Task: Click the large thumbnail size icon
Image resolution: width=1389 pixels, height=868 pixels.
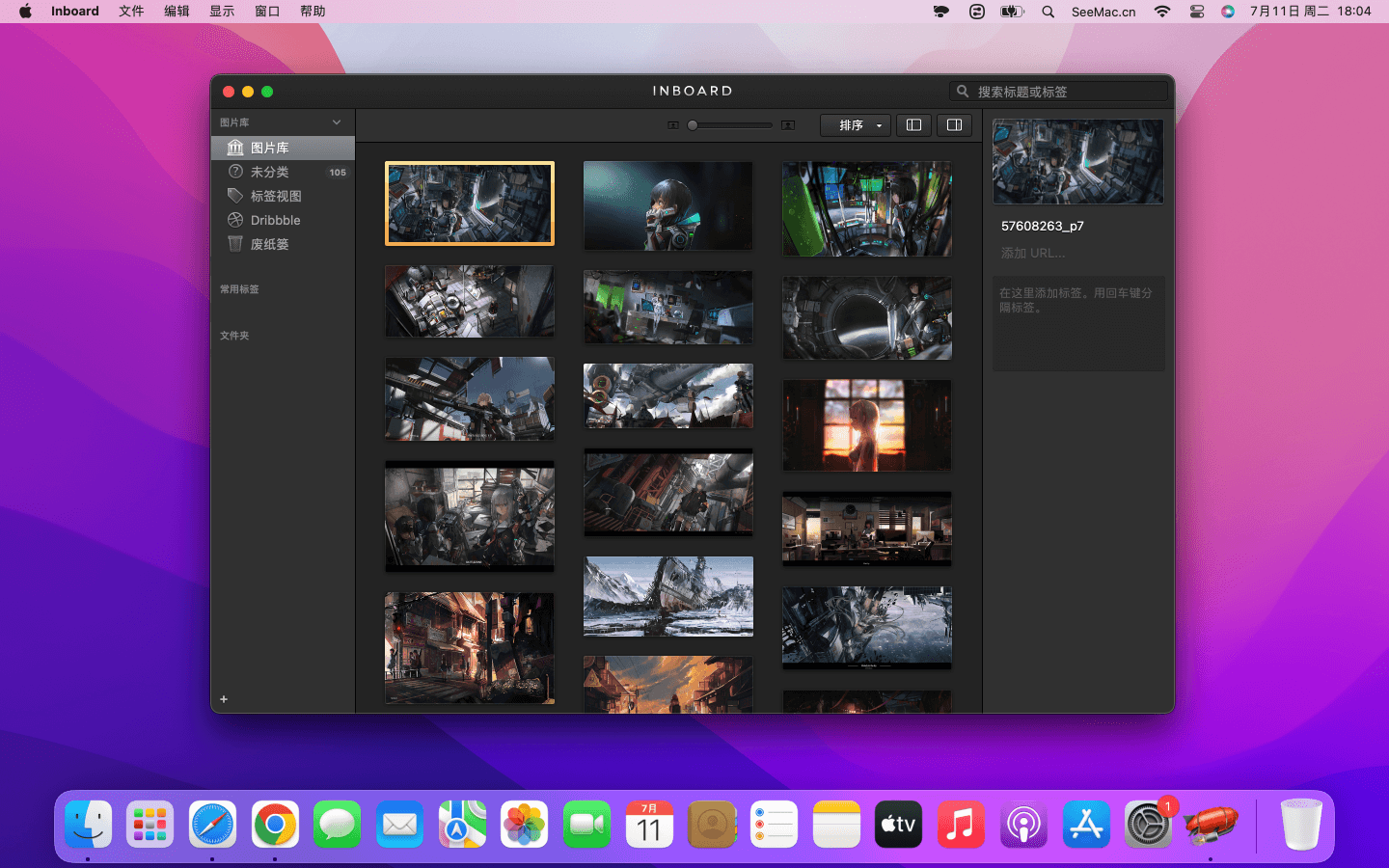Action: pyautogui.click(x=788, y=125)
